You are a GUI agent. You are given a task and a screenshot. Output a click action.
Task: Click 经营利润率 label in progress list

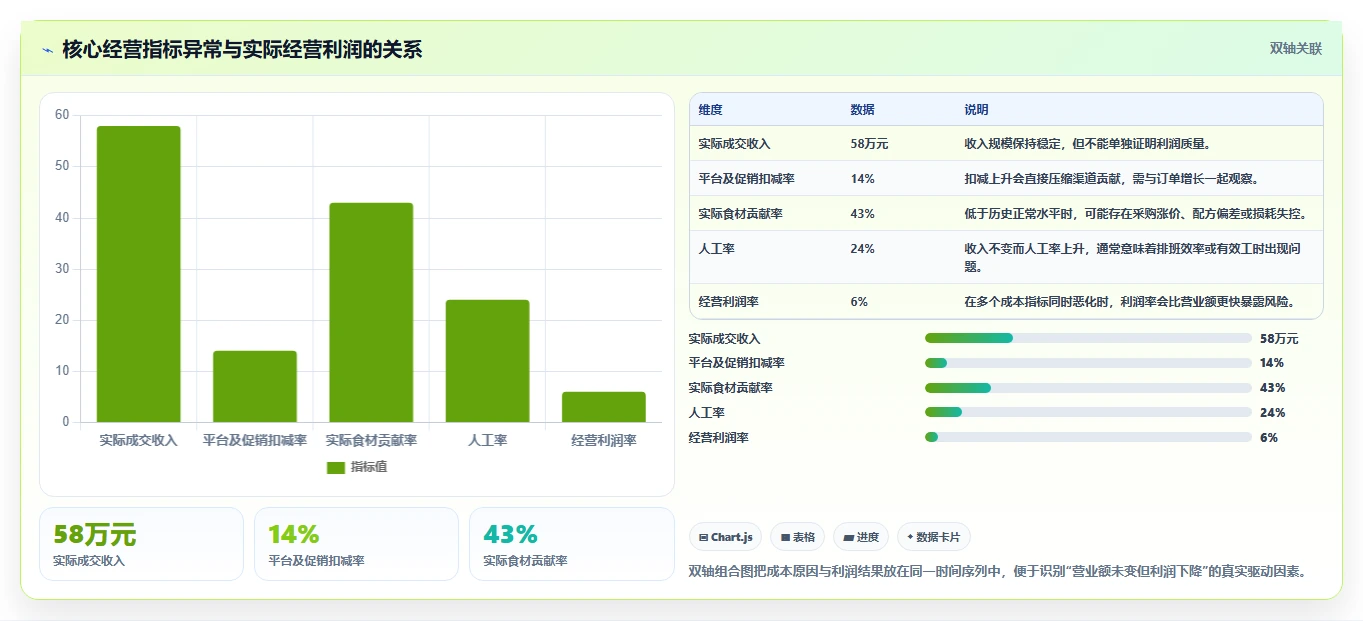[x=718, y=437]
